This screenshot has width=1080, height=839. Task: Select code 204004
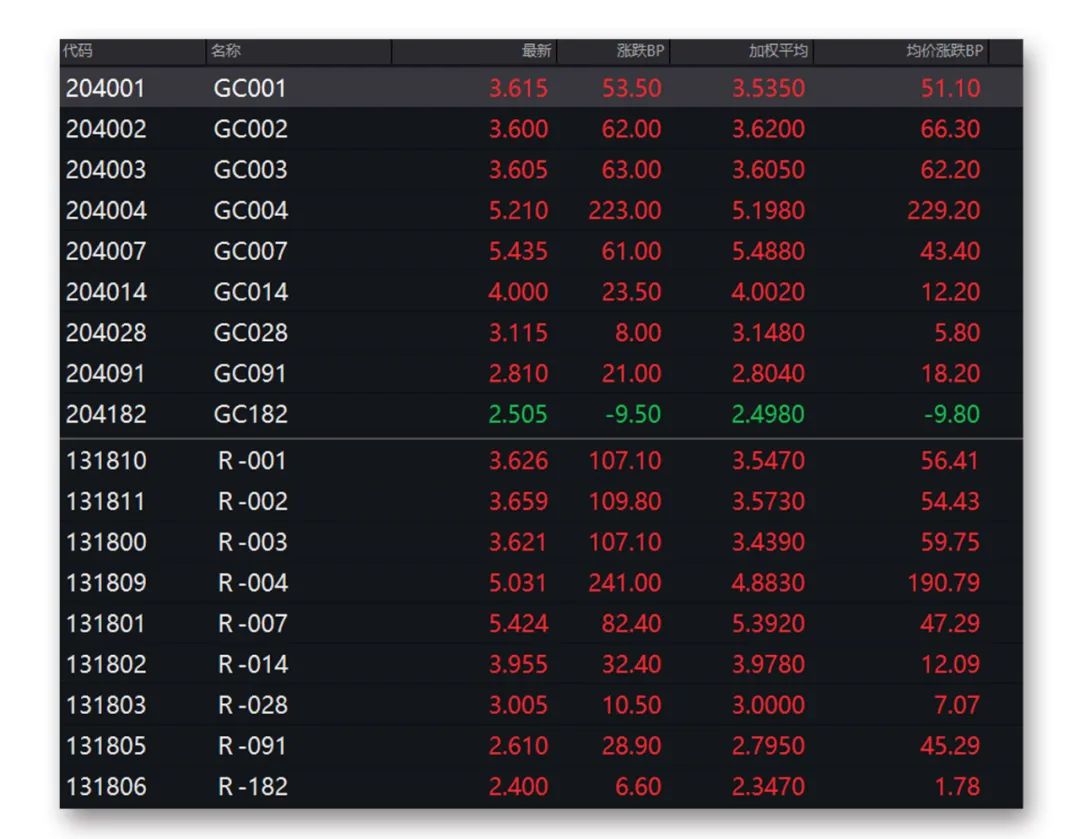105,210
